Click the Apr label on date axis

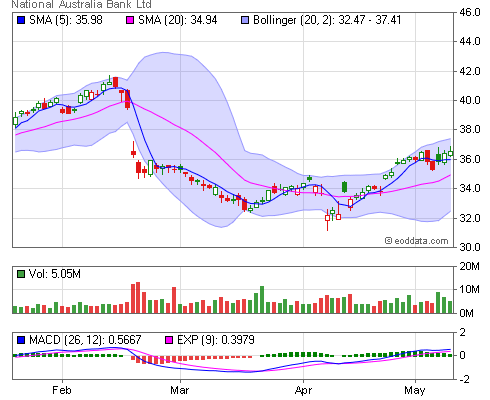[x=303, y=390]
